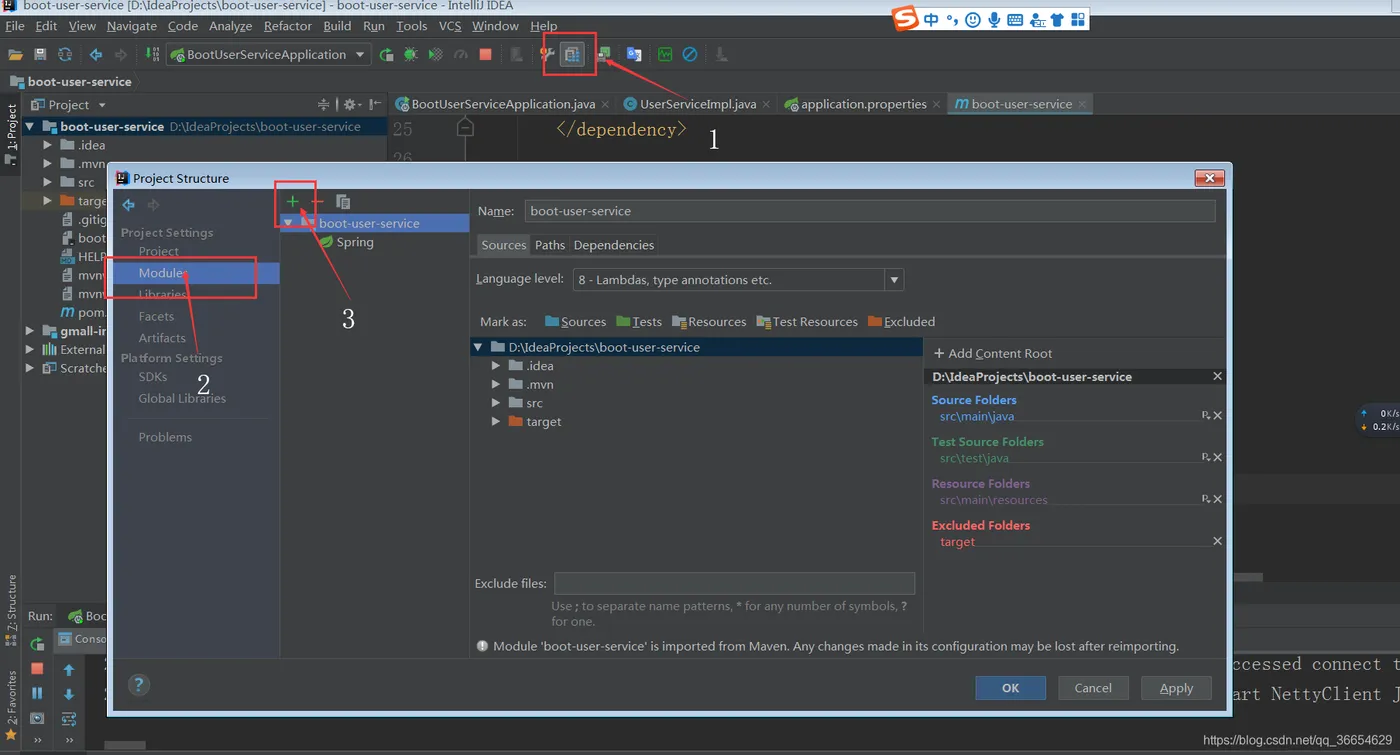
Task: Copy the module using the copy icon
Action: (343, 202)
